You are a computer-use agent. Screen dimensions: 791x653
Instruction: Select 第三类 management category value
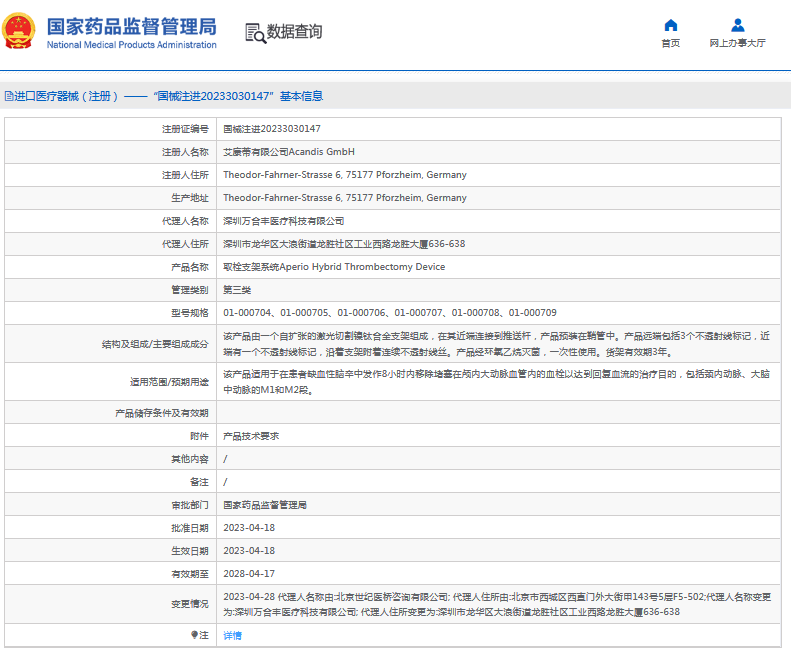237,290
